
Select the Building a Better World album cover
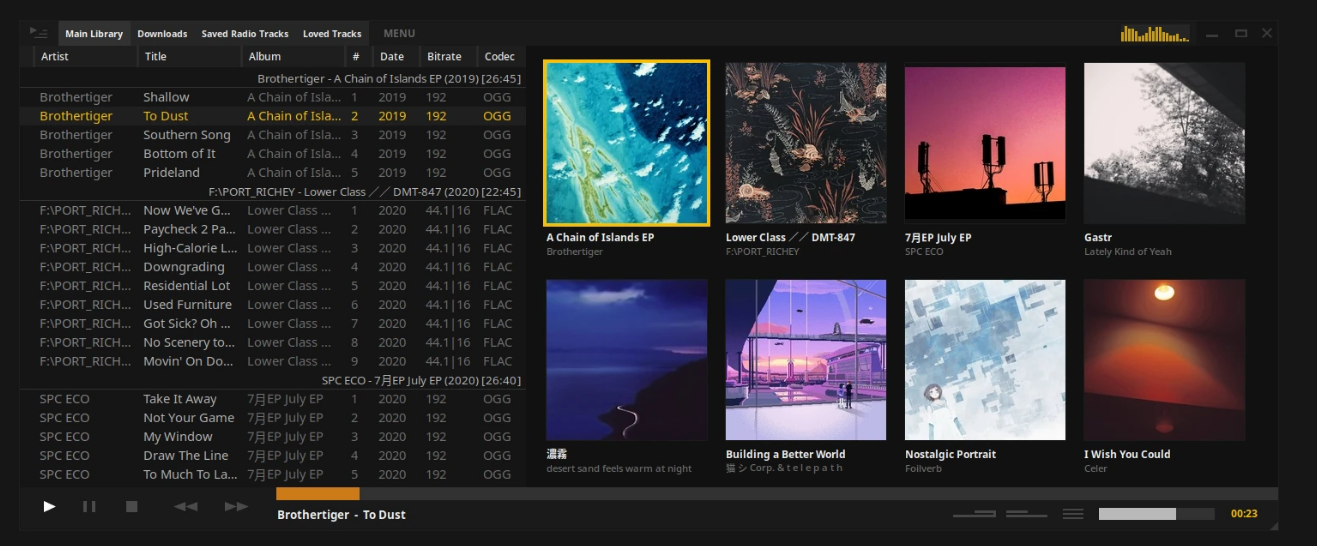click(805, 360)
